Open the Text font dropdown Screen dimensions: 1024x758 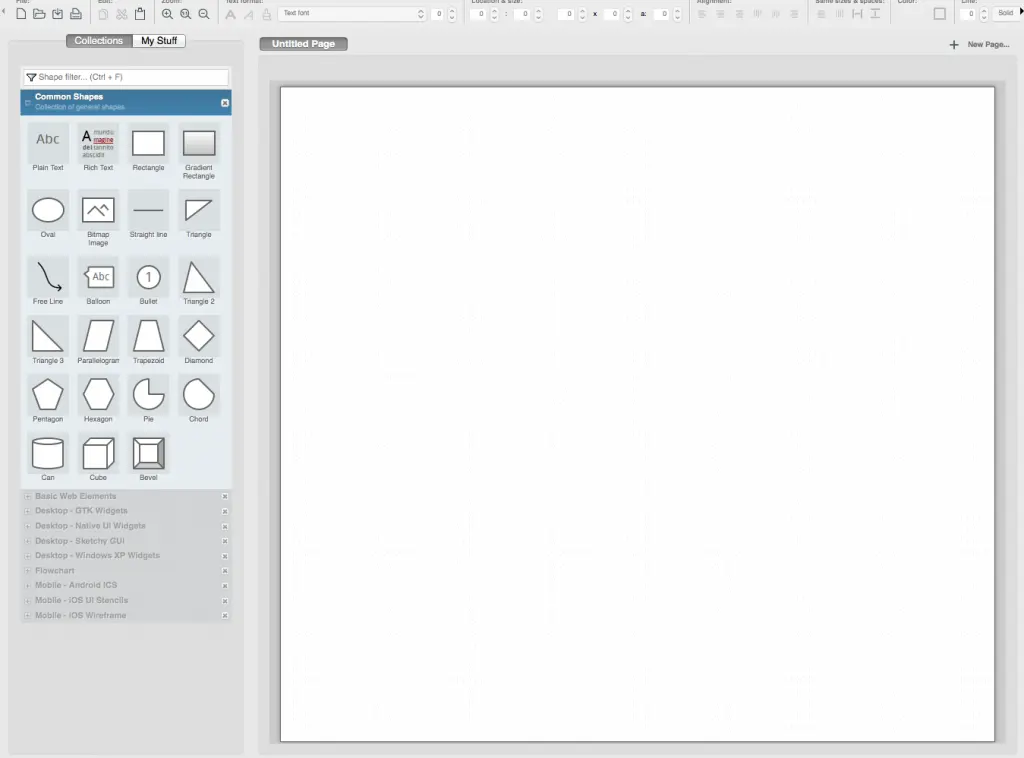[352, 14]
